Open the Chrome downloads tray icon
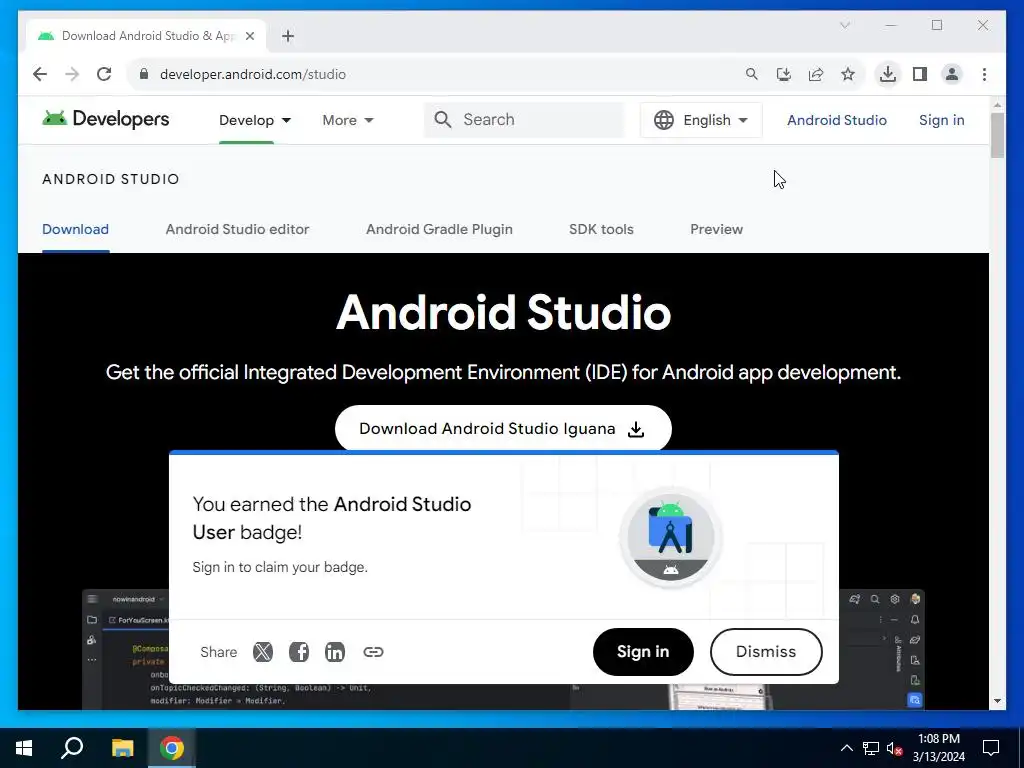1024x768 pixels. click(x=888, y=74)
